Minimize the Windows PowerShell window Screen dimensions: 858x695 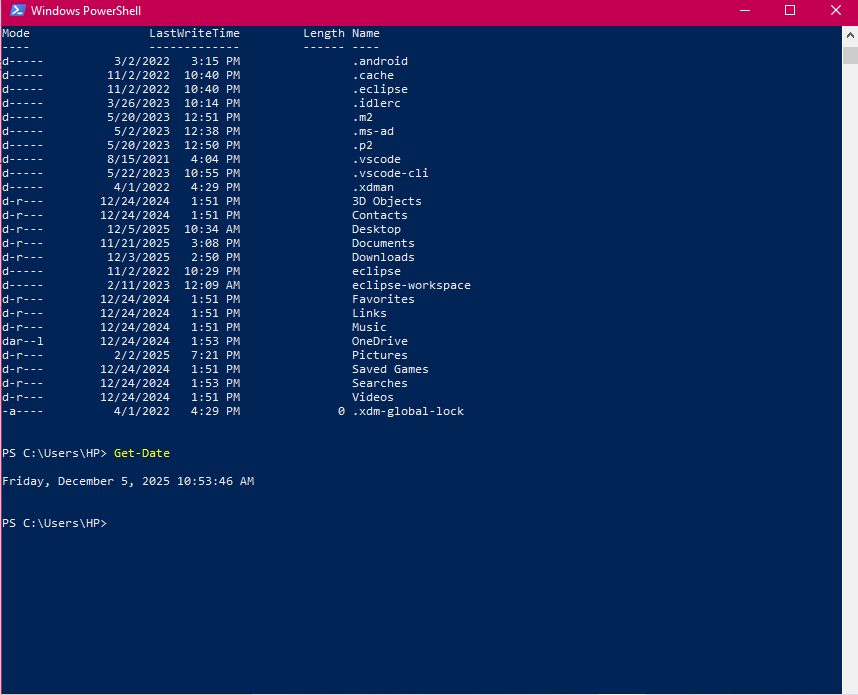click(x=743, y=11)
